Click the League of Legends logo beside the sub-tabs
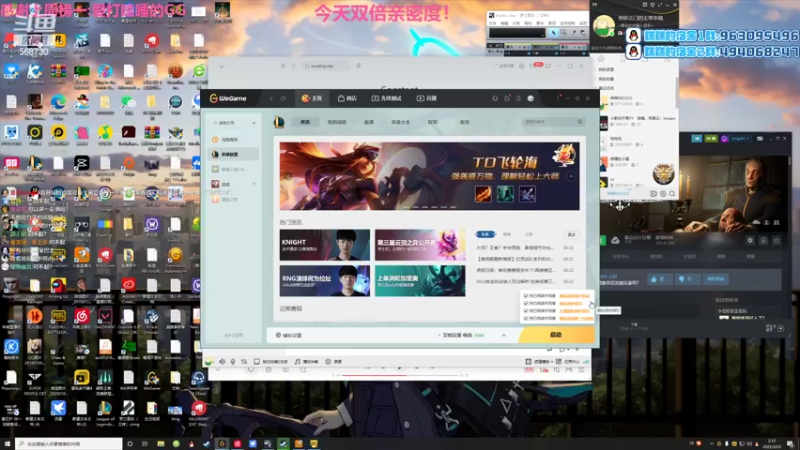This screenshot has height=450, width=800. [279, 122]
